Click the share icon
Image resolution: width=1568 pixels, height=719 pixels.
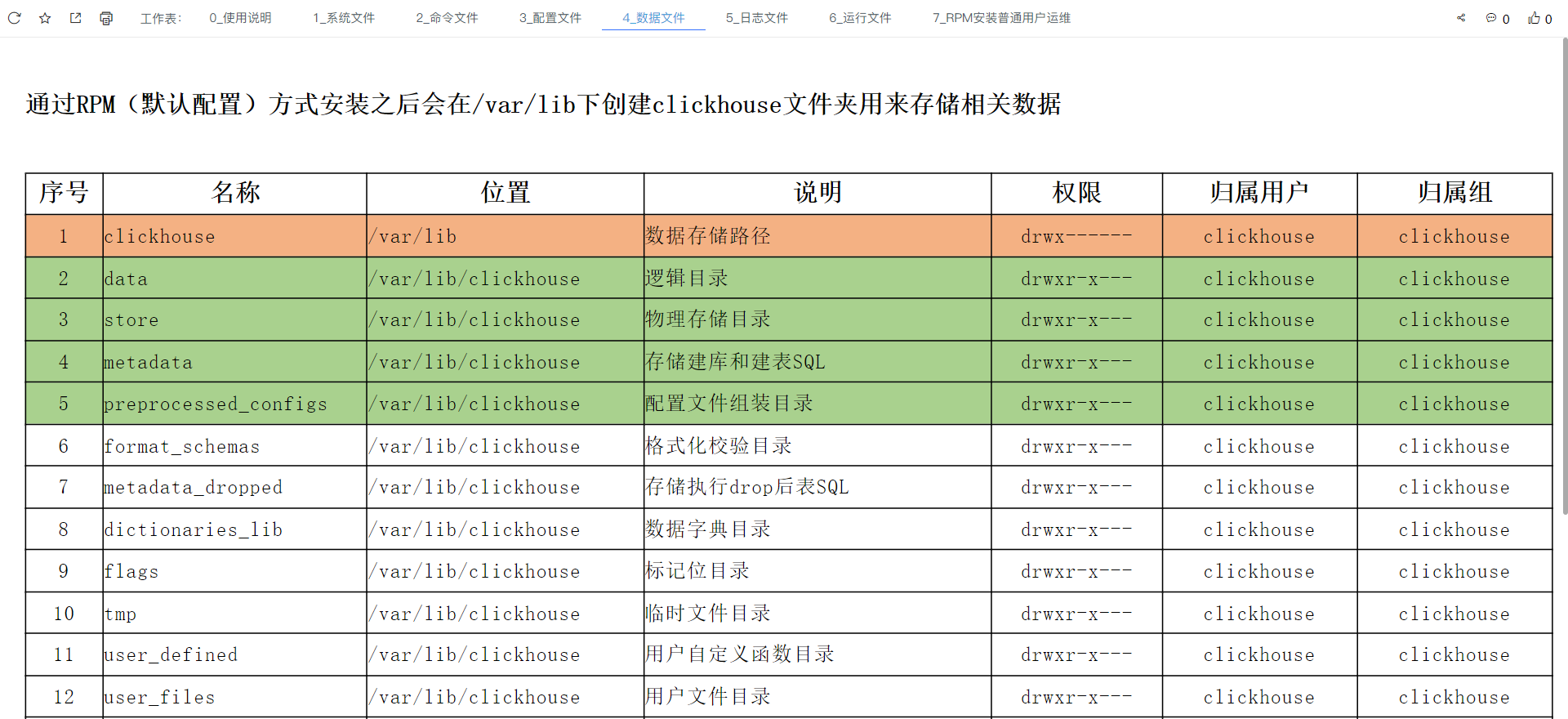pyautogui.click(x=1461, y=18)
